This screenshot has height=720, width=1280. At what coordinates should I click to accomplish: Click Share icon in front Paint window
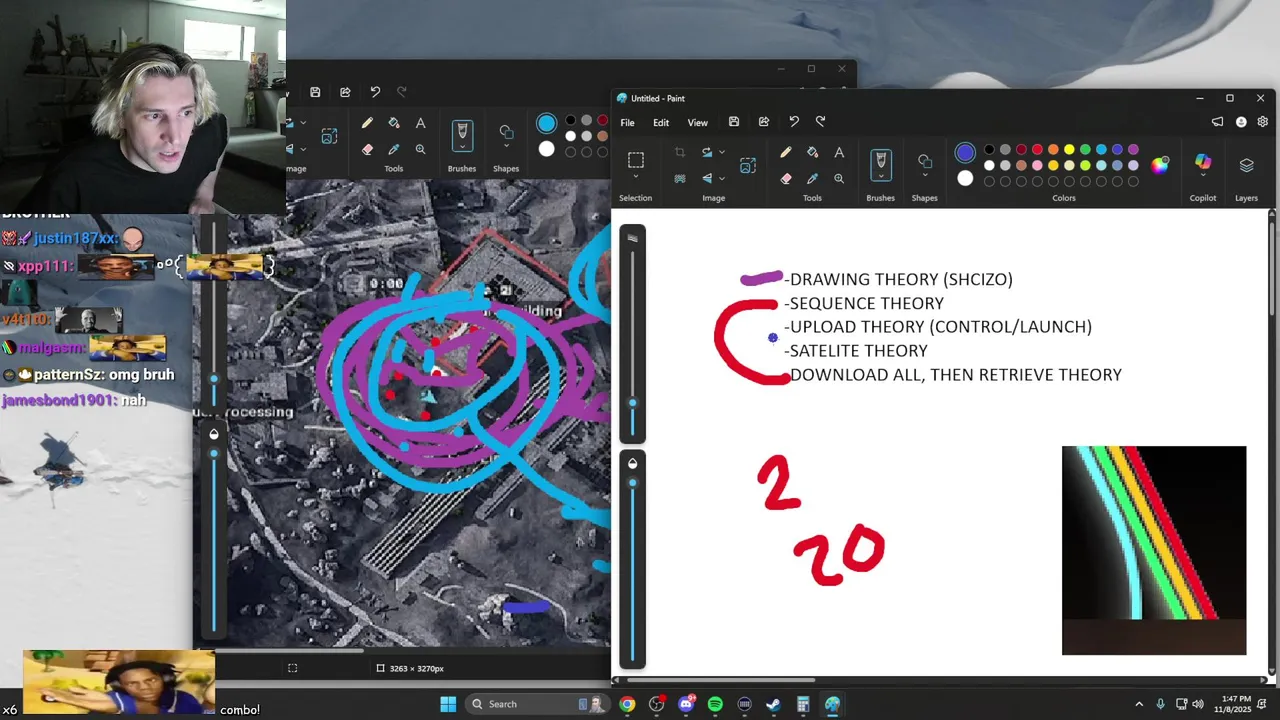coord(764,122)
